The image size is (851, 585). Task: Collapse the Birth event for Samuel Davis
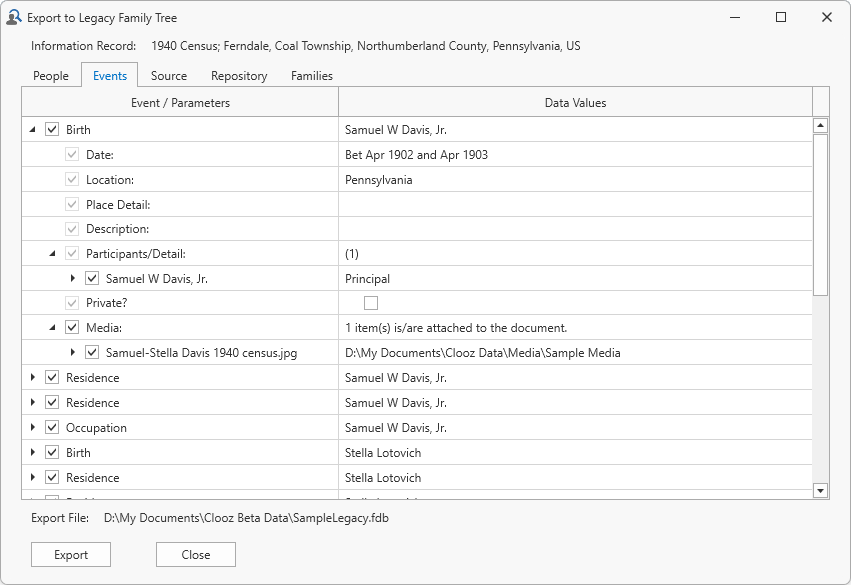[32, 129]
